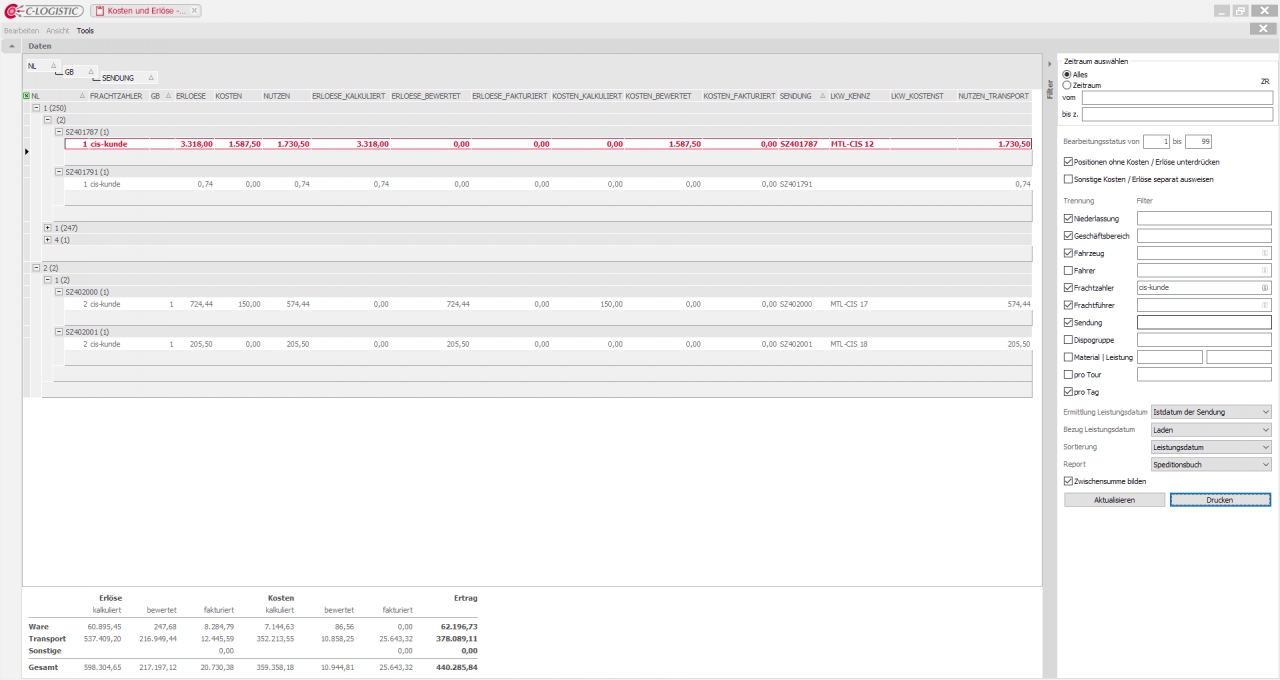Sort by NUTZEN column header
Image resolution: width=1280 pixels, height=680 pixels.
[x=286, y=96]
